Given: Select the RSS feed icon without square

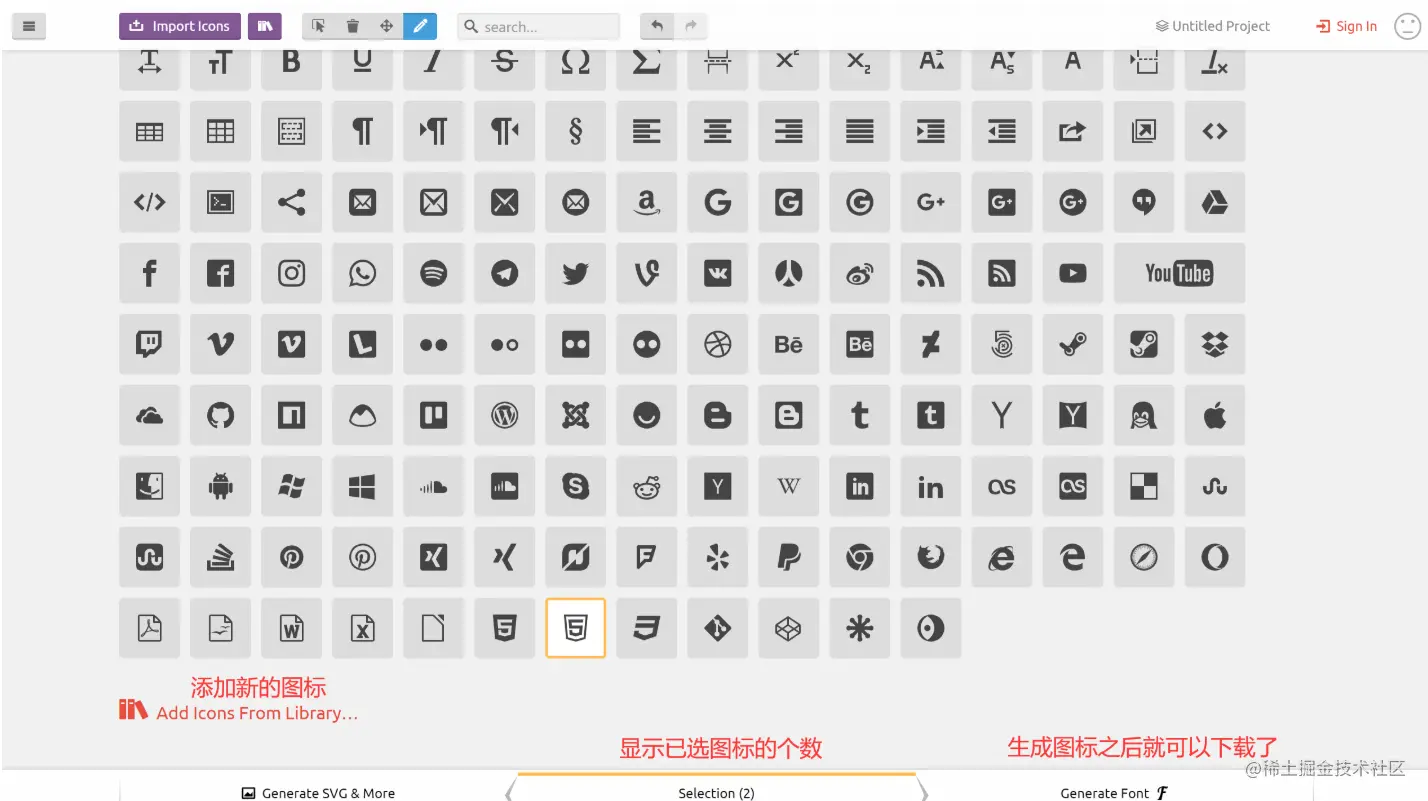Looking at the screenshot, I should tap(931, 273).
